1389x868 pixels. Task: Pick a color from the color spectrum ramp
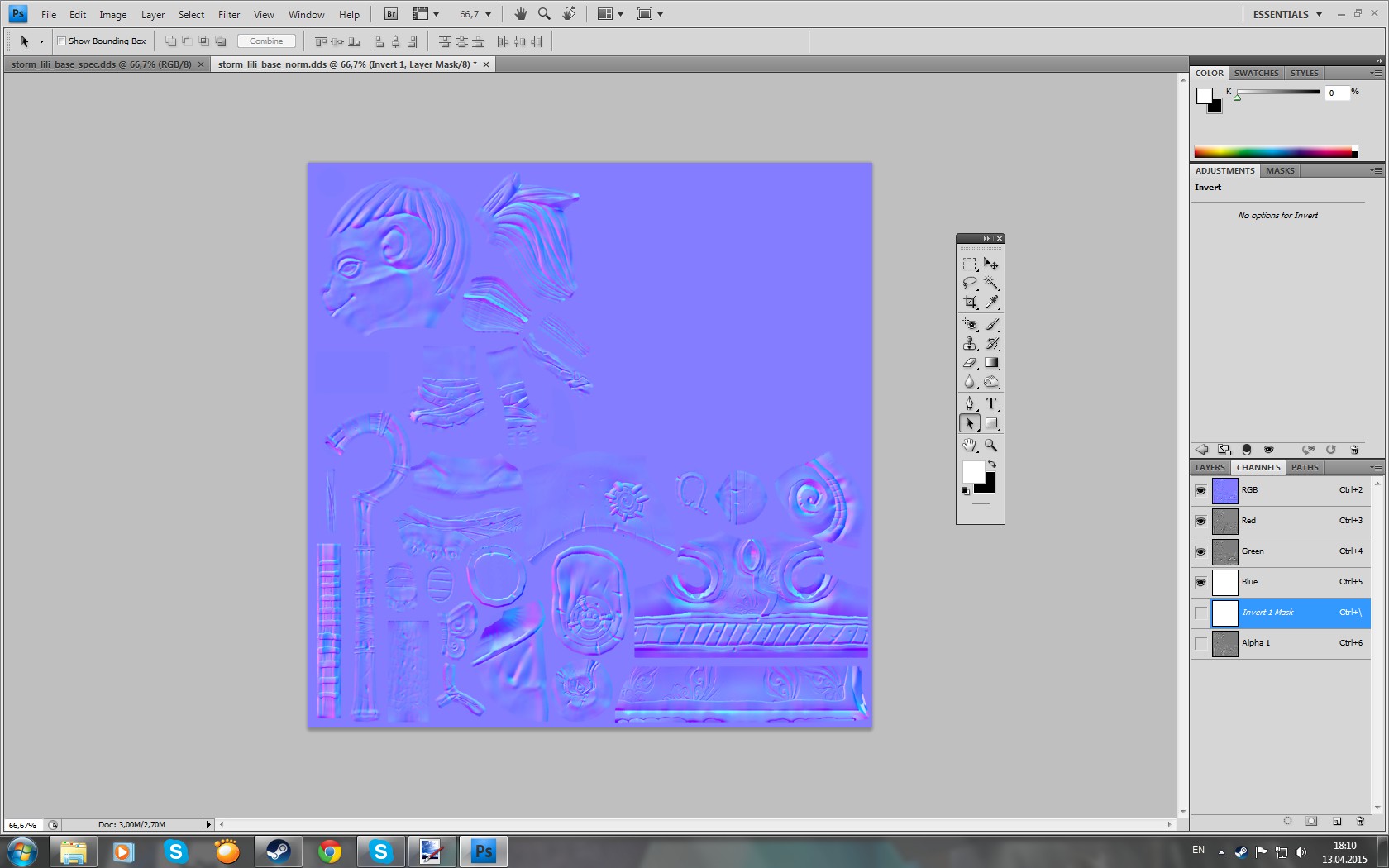[1276, 152]
